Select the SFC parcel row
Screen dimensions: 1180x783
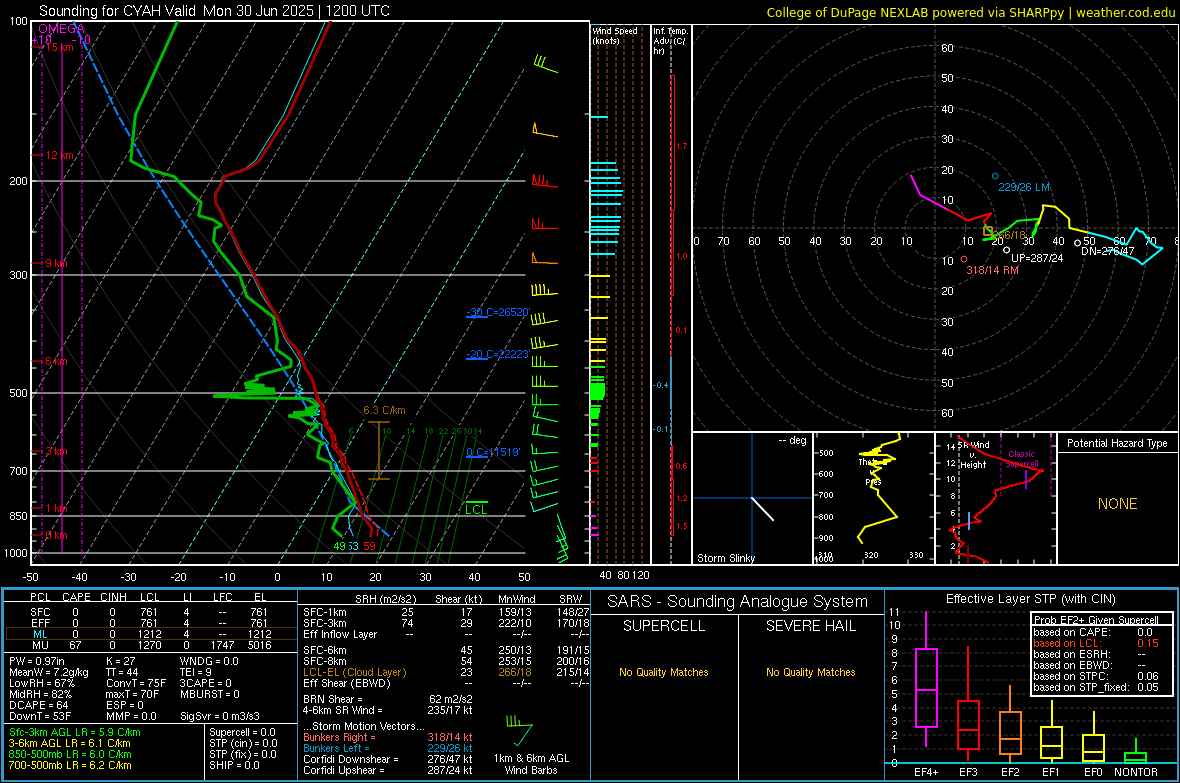coord(151,612)
